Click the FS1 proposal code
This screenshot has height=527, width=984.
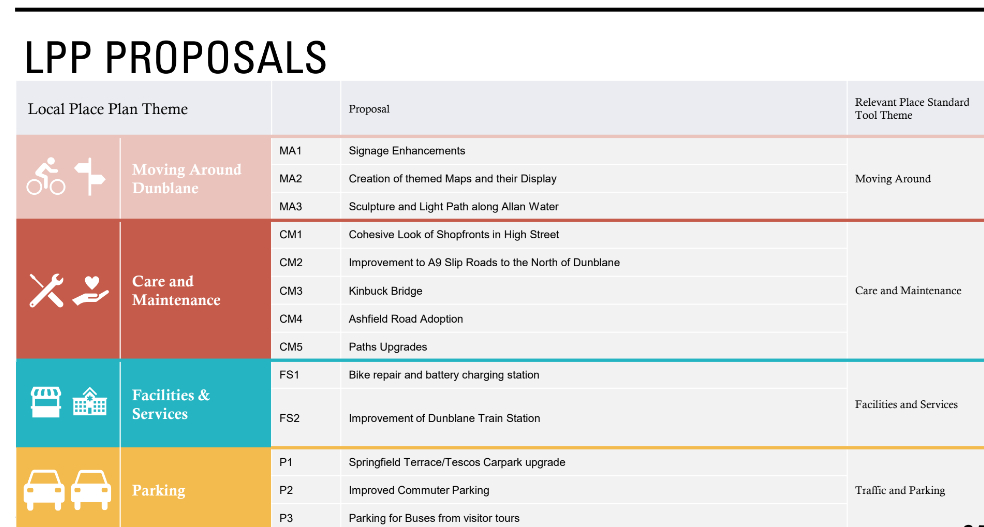click(x=290, y=375)
